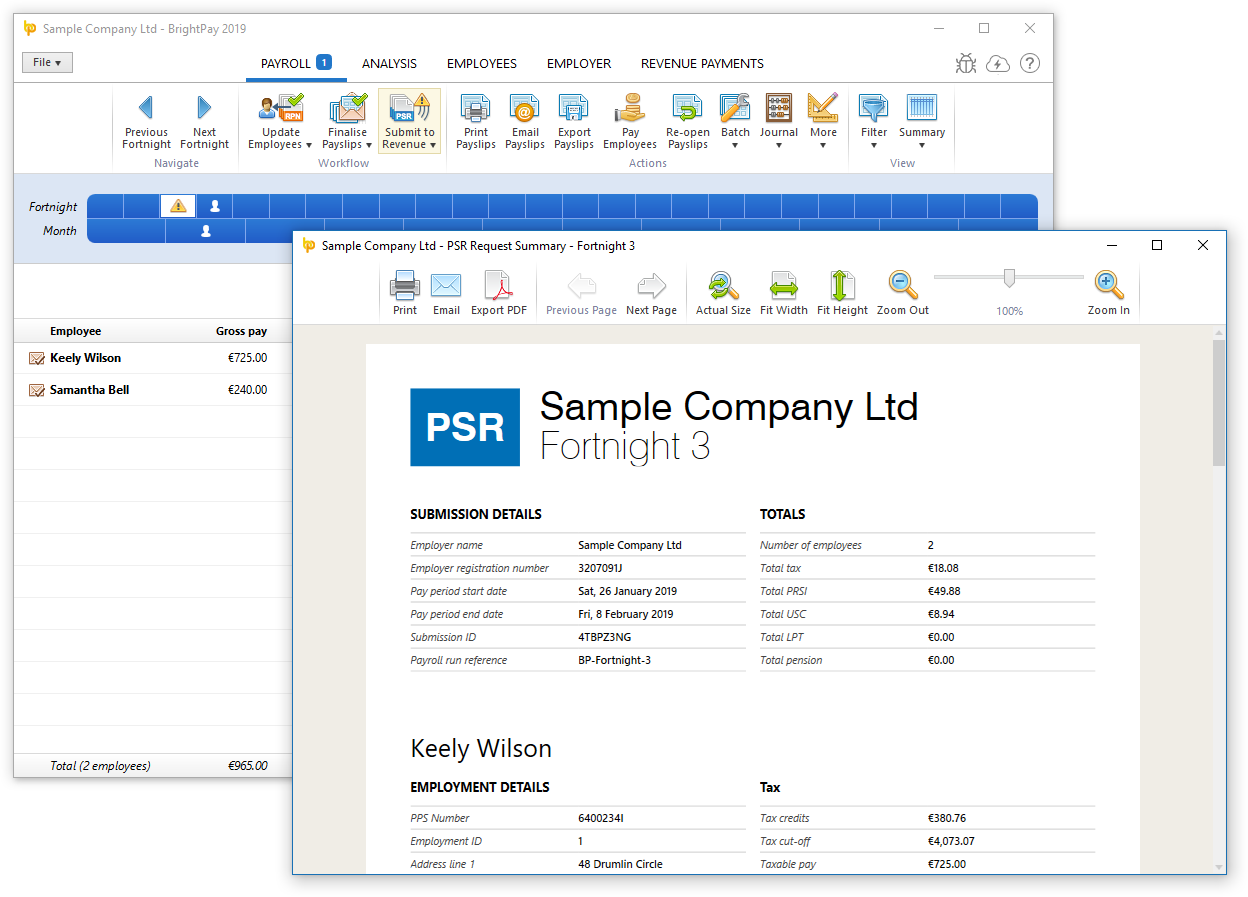
Task: Click the Total PRSI value €49.88
Action: [944, 591]
